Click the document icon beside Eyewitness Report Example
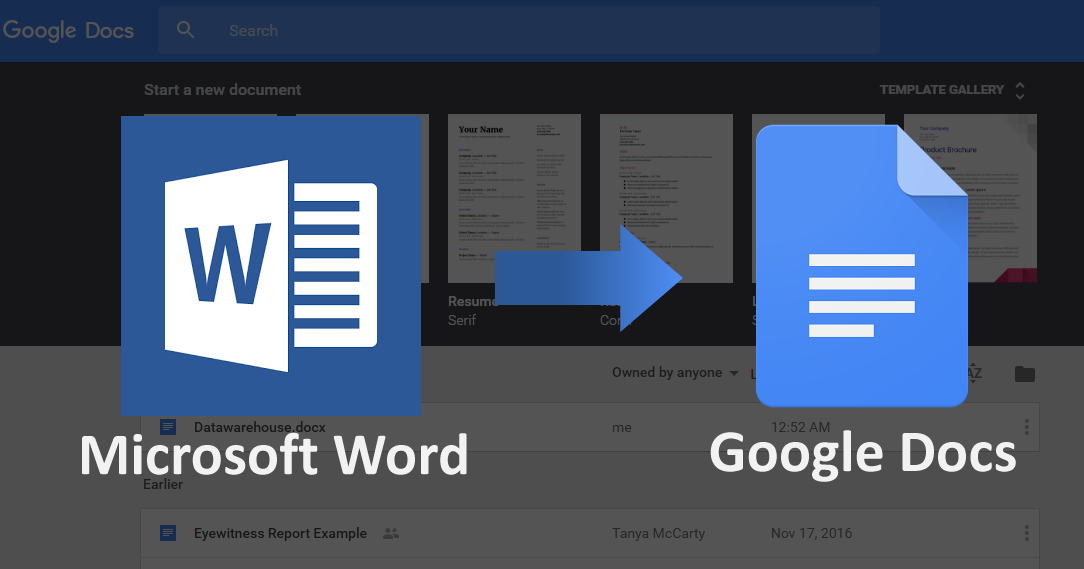1084x569 pixels. tap(168, 533)
